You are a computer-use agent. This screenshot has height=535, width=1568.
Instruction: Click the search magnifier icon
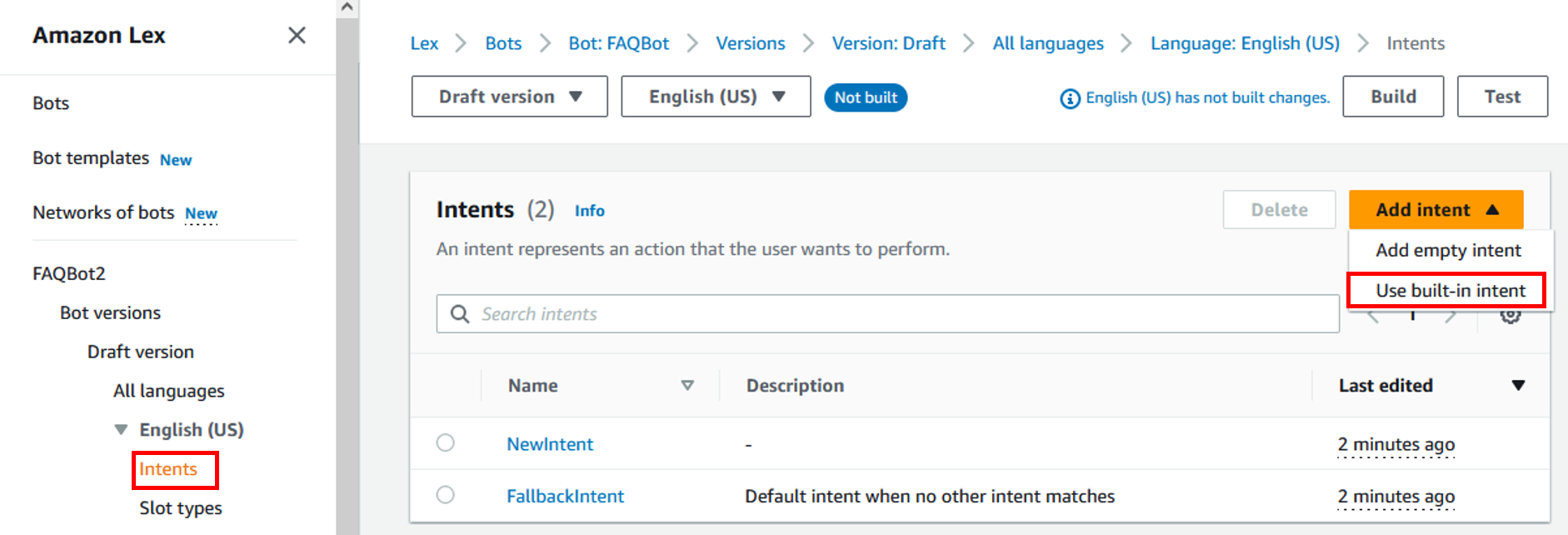(460, 314)
